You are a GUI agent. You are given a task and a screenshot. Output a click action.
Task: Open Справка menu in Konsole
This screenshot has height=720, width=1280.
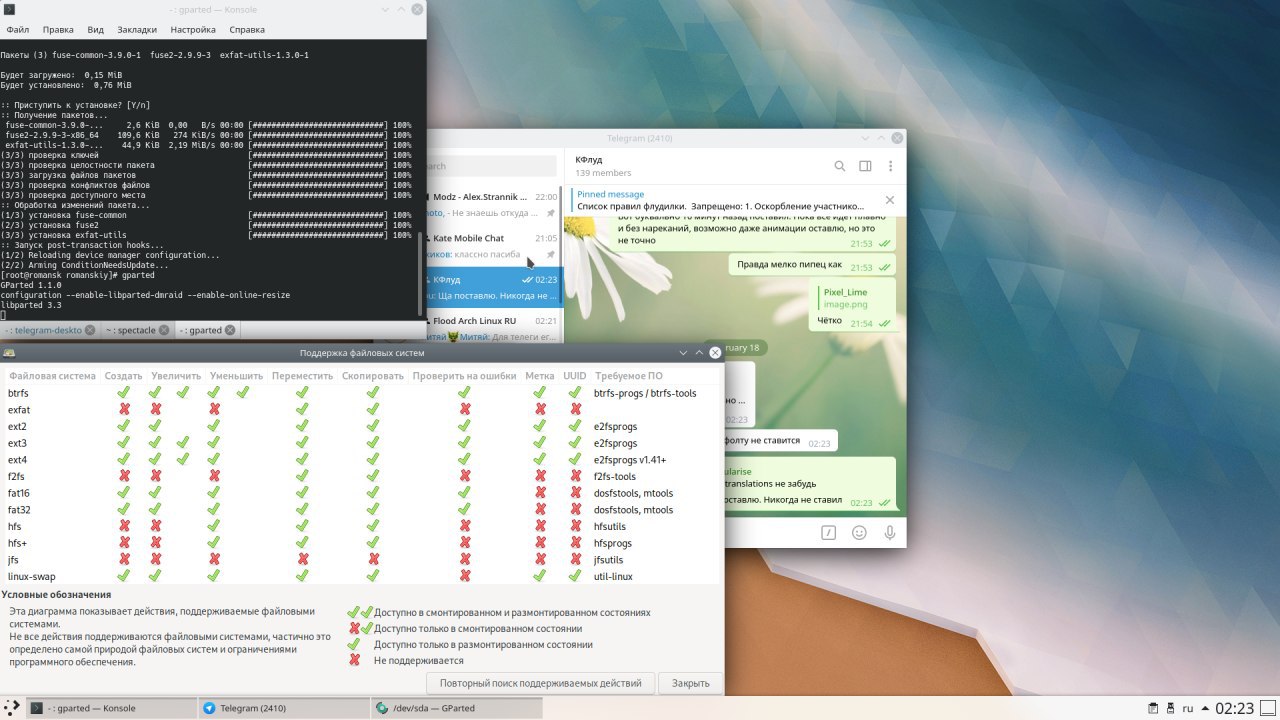[247, 30]
